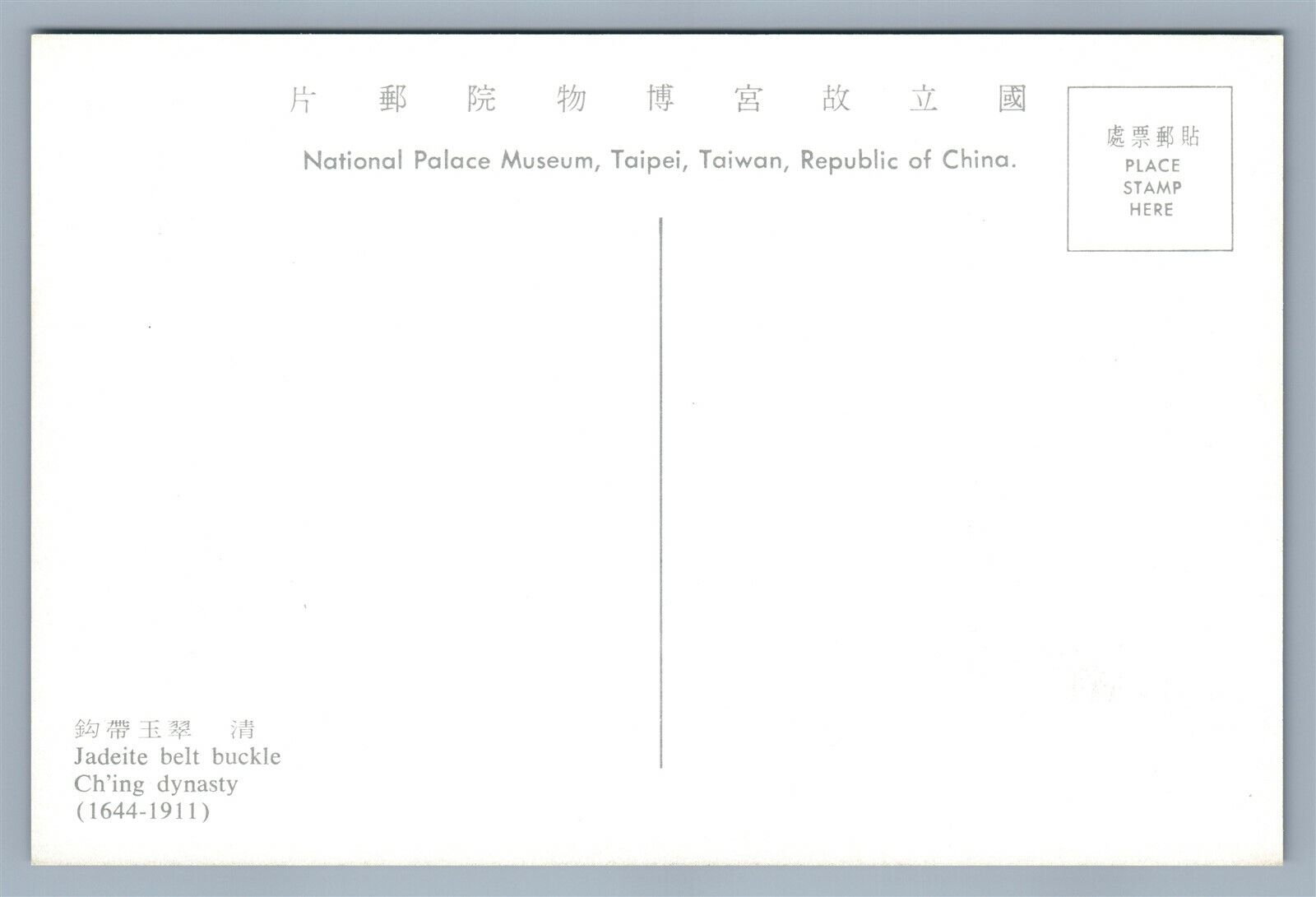Click the Chinese character 物 in header
Viewport: 1316px width, 897px height.
(x=571, y=100)
